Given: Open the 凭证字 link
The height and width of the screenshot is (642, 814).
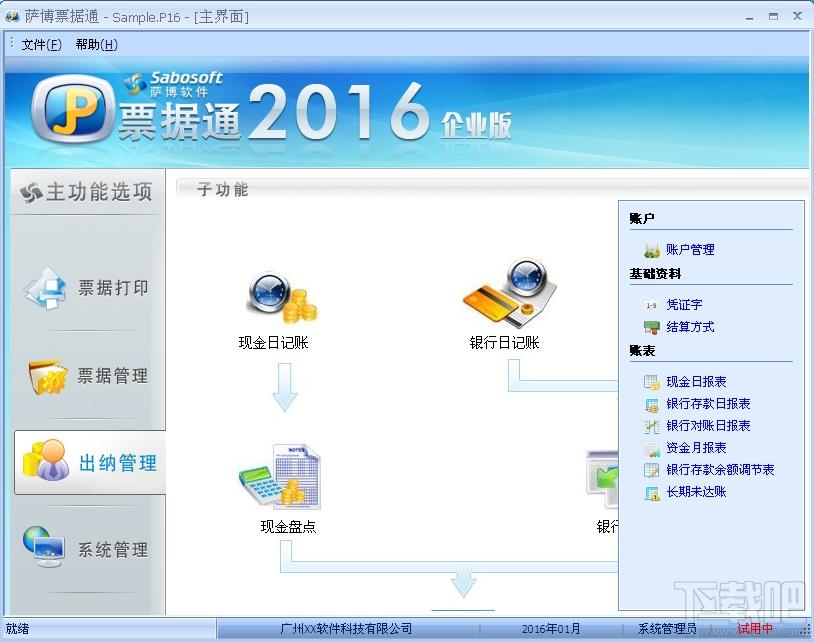Looking at the screenshot, I should click(x=685, y=305).
